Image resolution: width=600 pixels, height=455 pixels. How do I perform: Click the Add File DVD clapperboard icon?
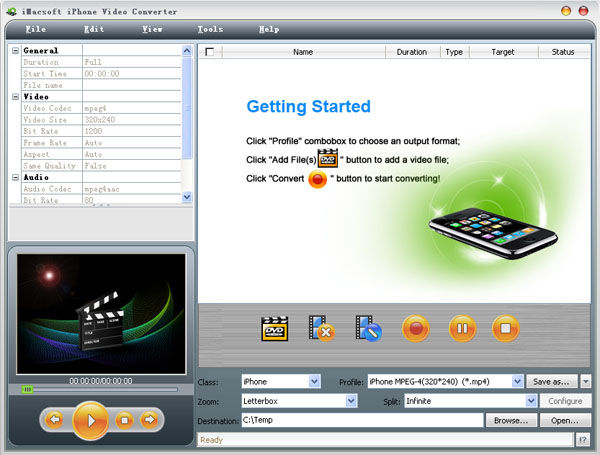pos(274,329)
